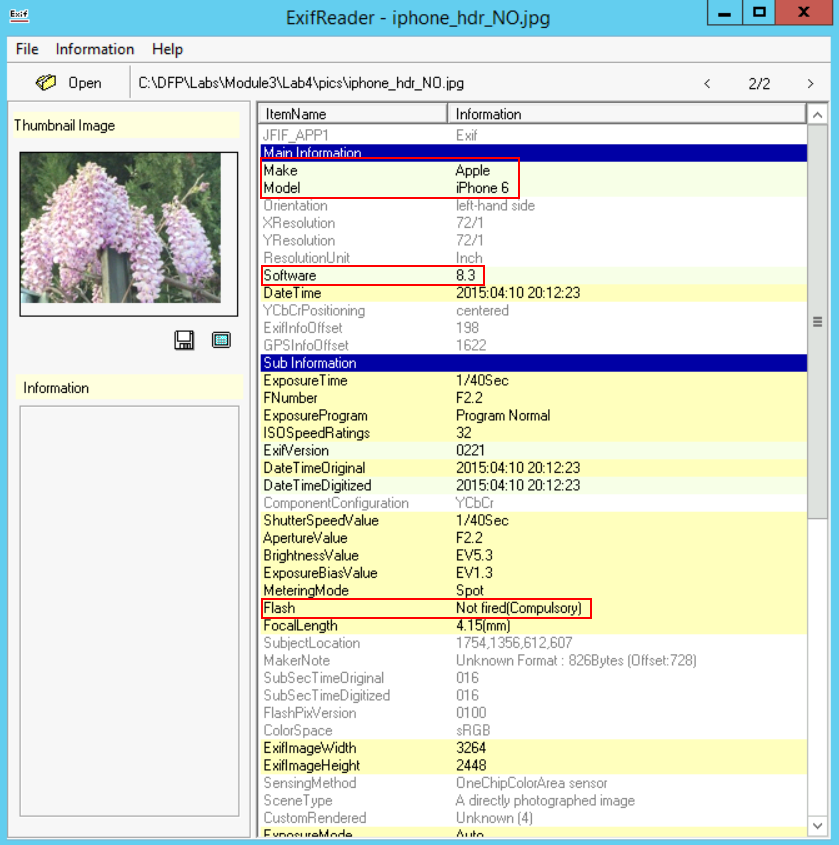Click the save thumbnail floppy disk icon

pos(184,341)
